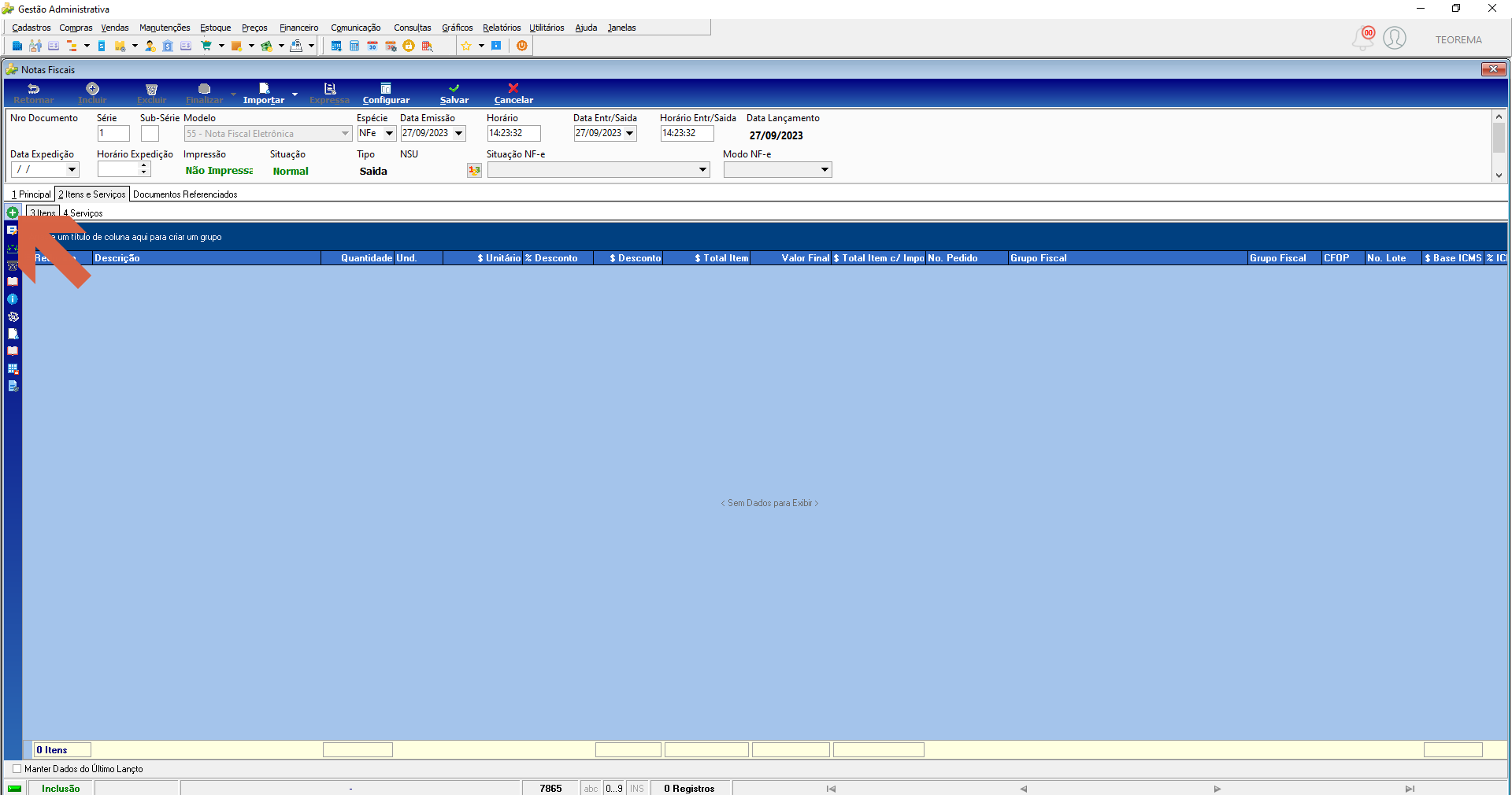Open the Data Expedição date dropdown

[72, 169]
